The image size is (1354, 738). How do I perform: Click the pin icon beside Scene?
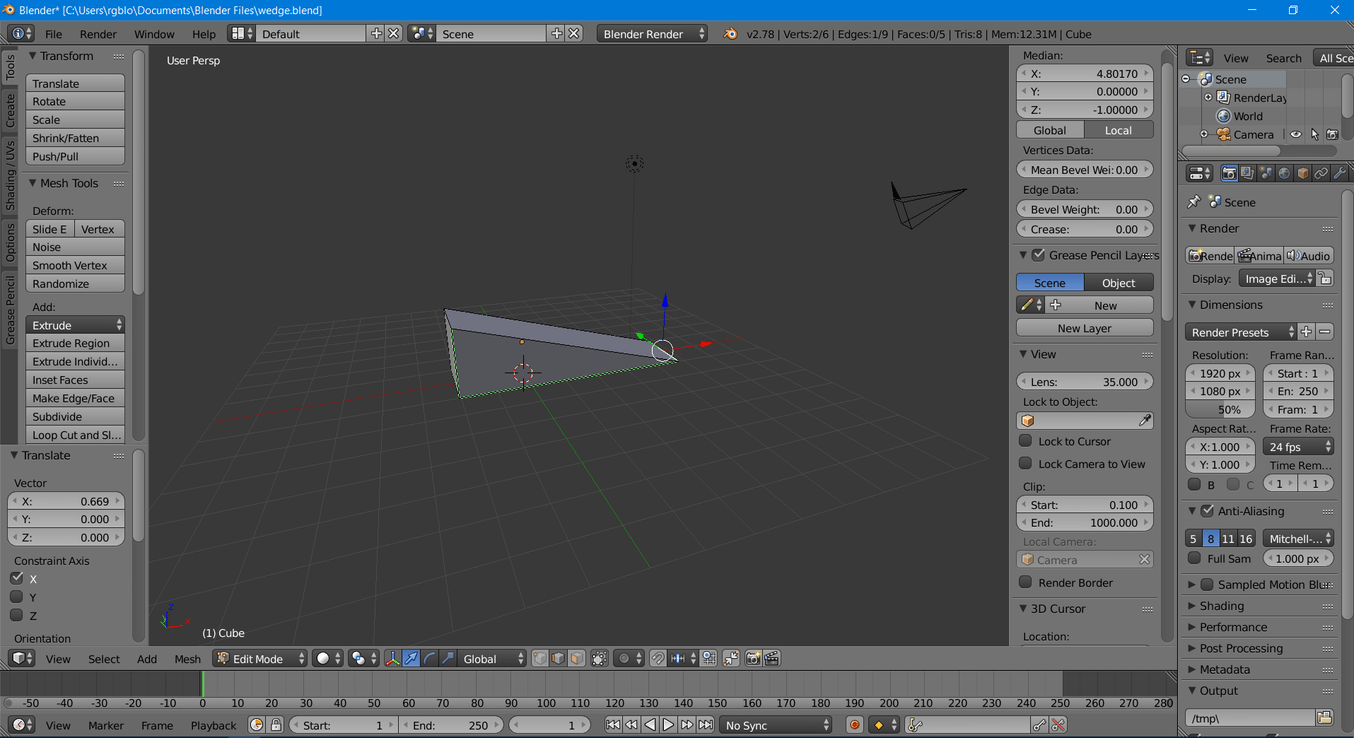(x=1194, y=202)
